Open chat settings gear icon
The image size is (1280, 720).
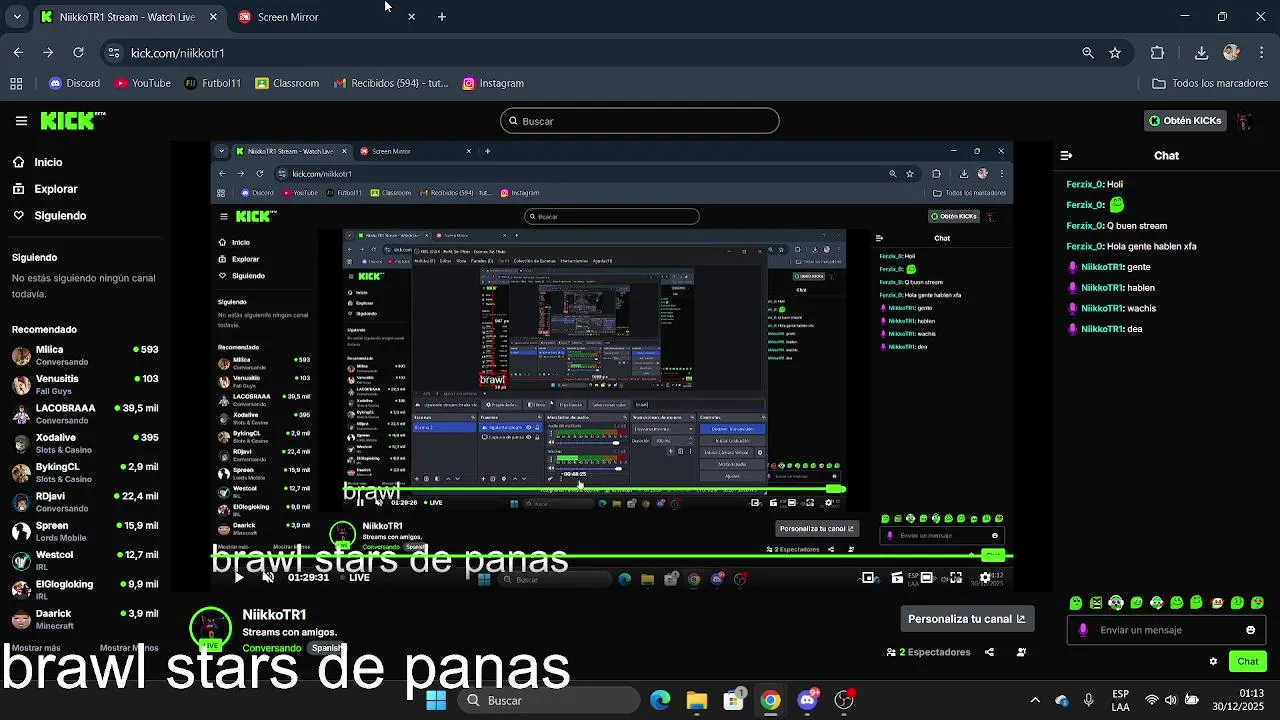[1213, 661]
